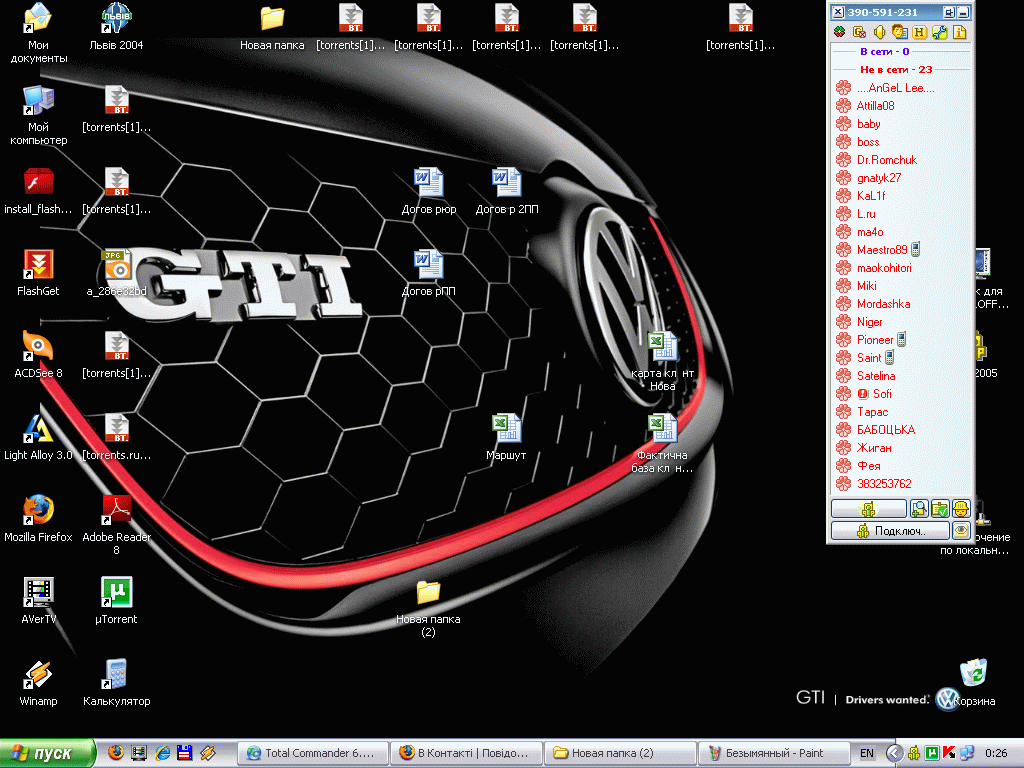Viewport: 1024px width, 768px height.
Task: Switch to the Total Commander taskbar button
Action: point(312,753)
